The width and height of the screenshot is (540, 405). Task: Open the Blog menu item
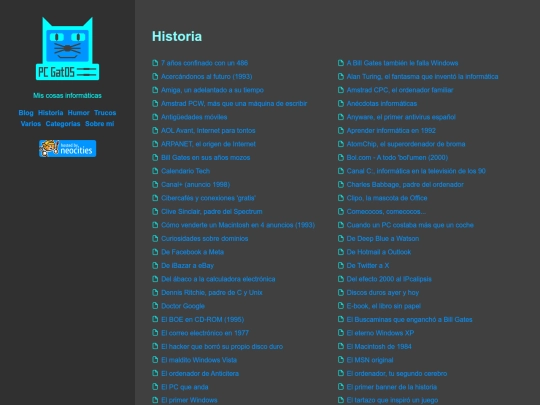(x=26, y=113)
